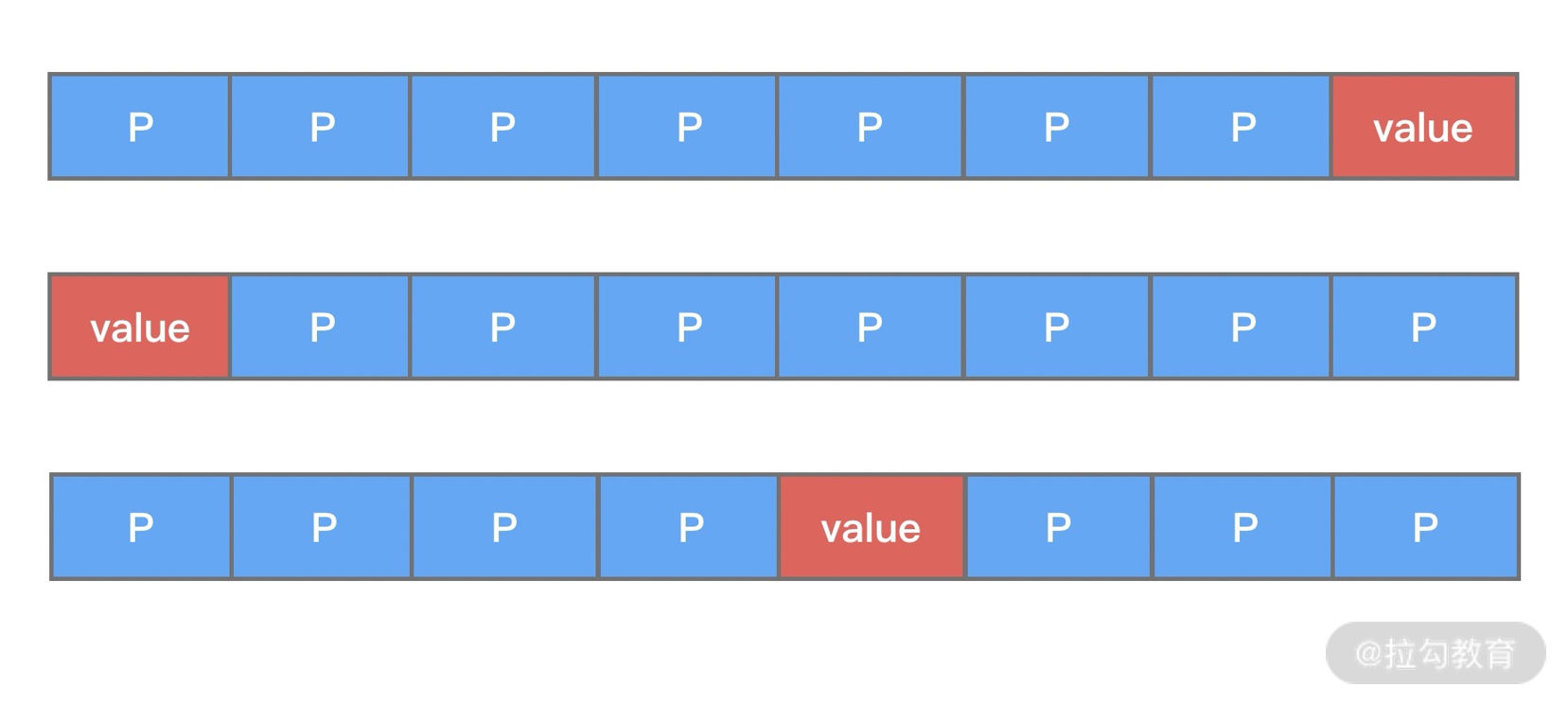Click the red value cell in top row

pyautogui.click(x=1424, y=127)
